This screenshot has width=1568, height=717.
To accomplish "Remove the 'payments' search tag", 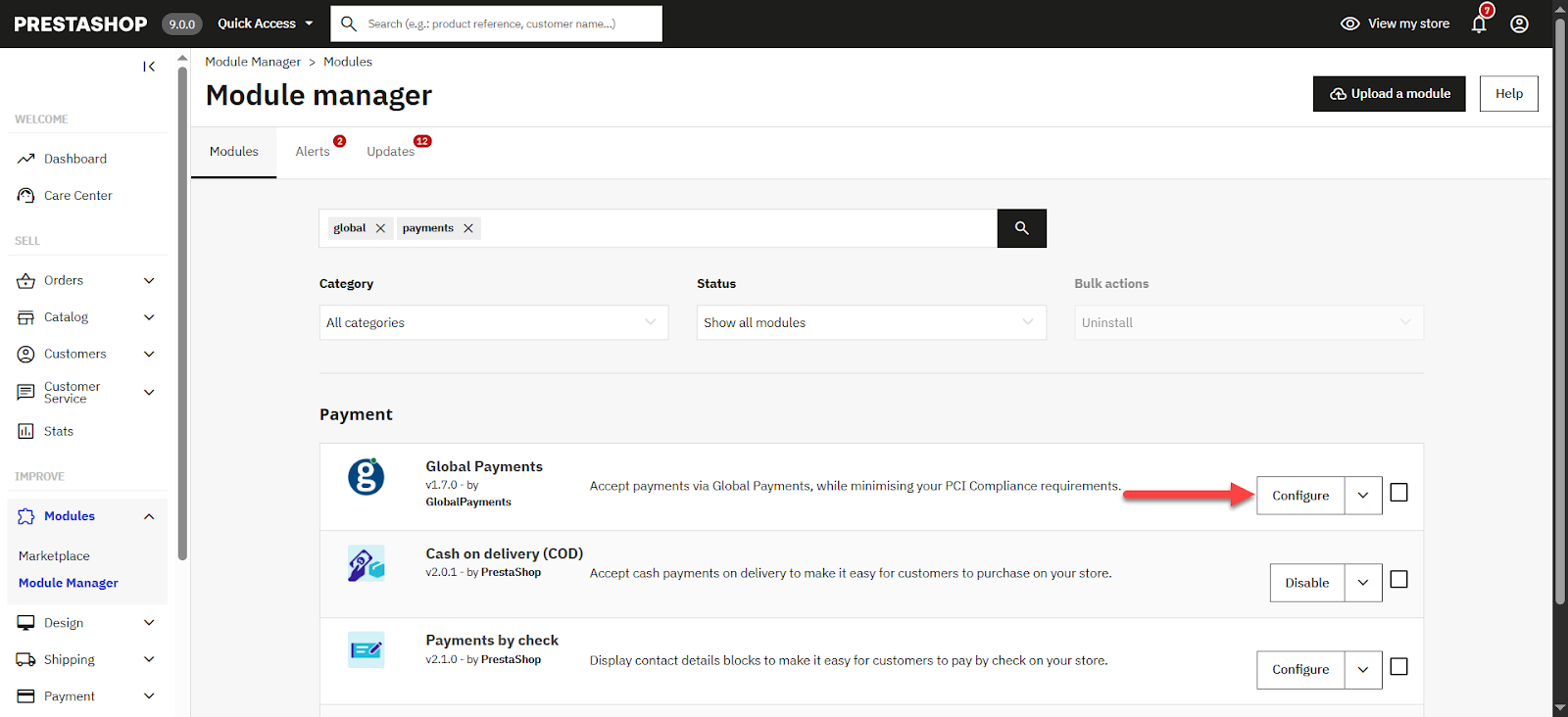I will pyautogui.click(x=468, y=228).
